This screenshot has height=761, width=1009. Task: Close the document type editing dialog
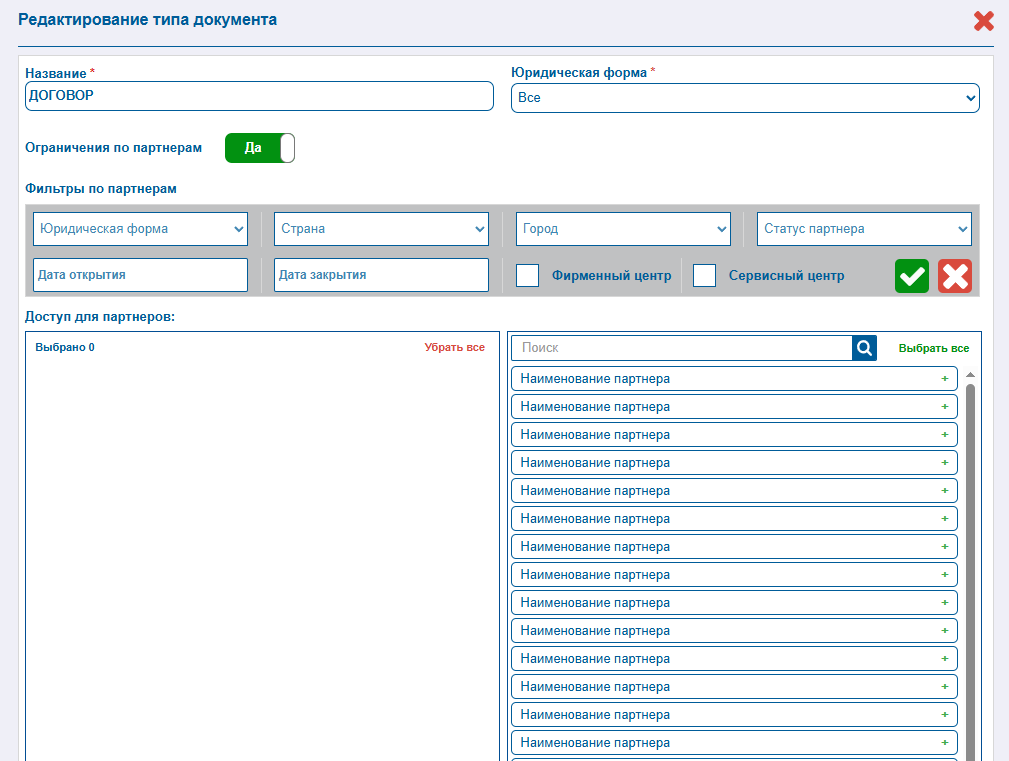point(983,21)
